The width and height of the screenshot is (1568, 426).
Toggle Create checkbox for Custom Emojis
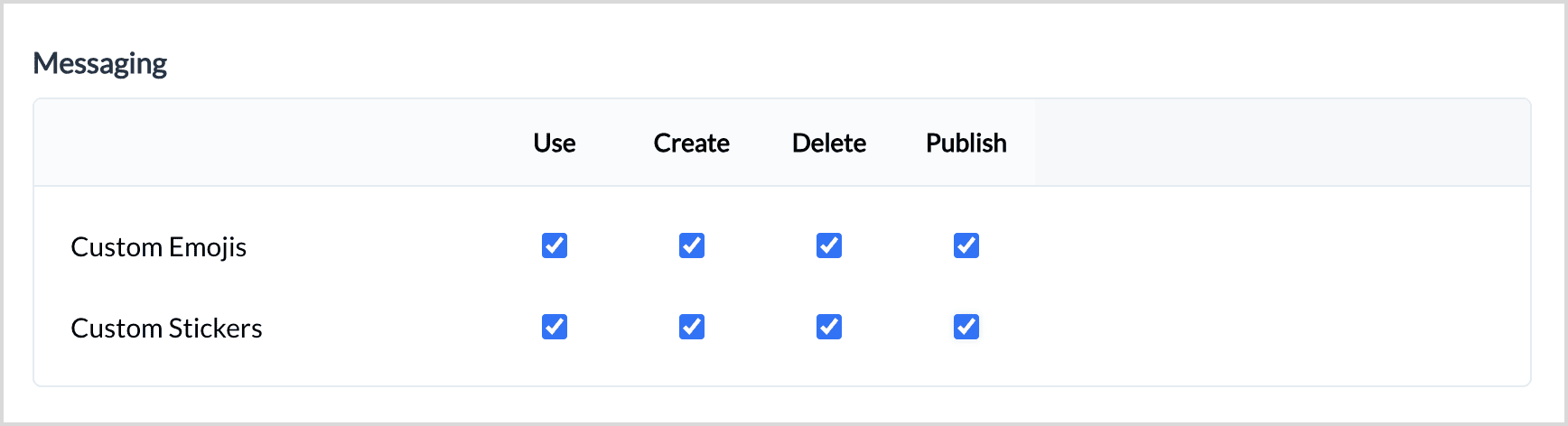click(692, 245)
